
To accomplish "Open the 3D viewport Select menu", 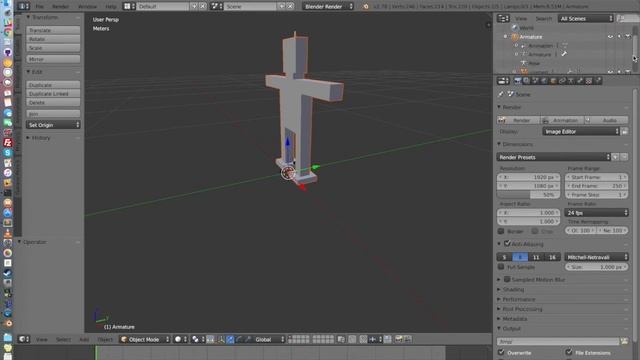I will (63, 339).
